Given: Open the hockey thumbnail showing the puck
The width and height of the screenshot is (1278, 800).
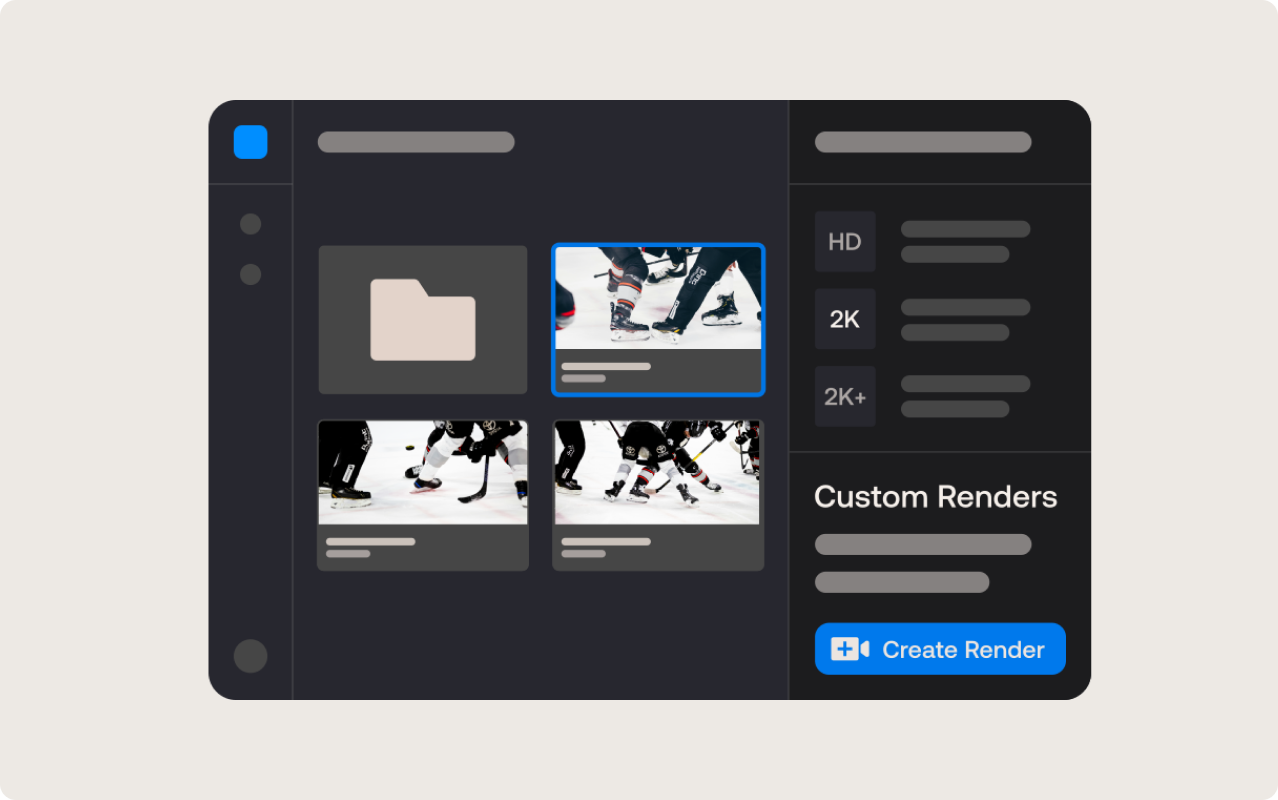Looking at the screenshot, I should [422, 472].
